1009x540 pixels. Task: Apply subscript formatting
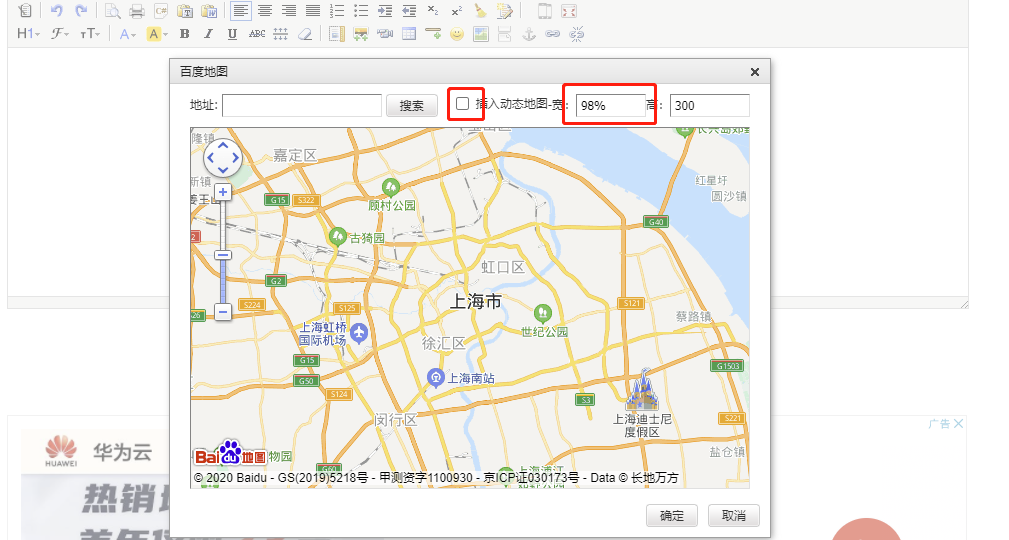click(x=433, y=10)
